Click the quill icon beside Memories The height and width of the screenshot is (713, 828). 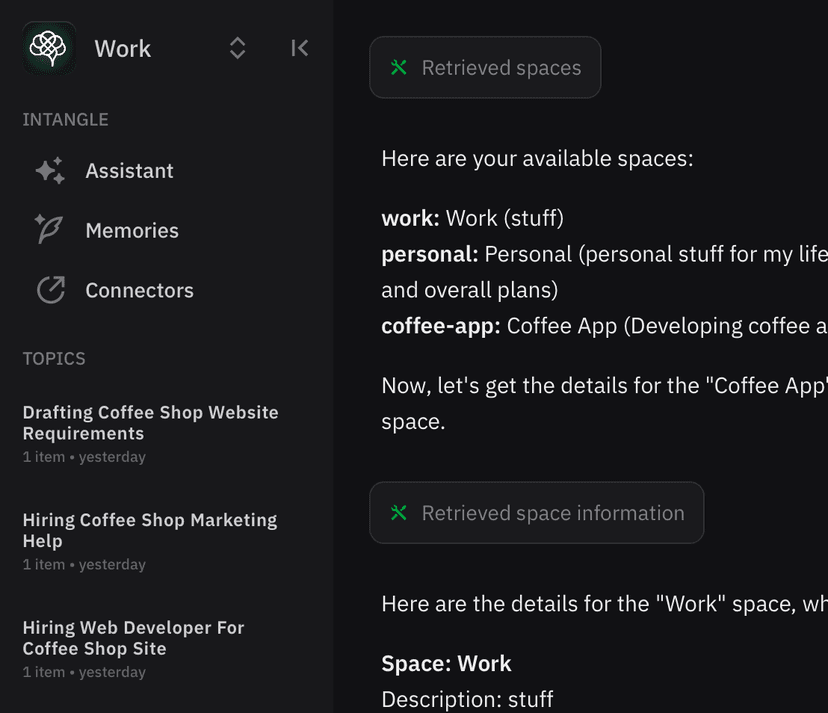[50, 230]
